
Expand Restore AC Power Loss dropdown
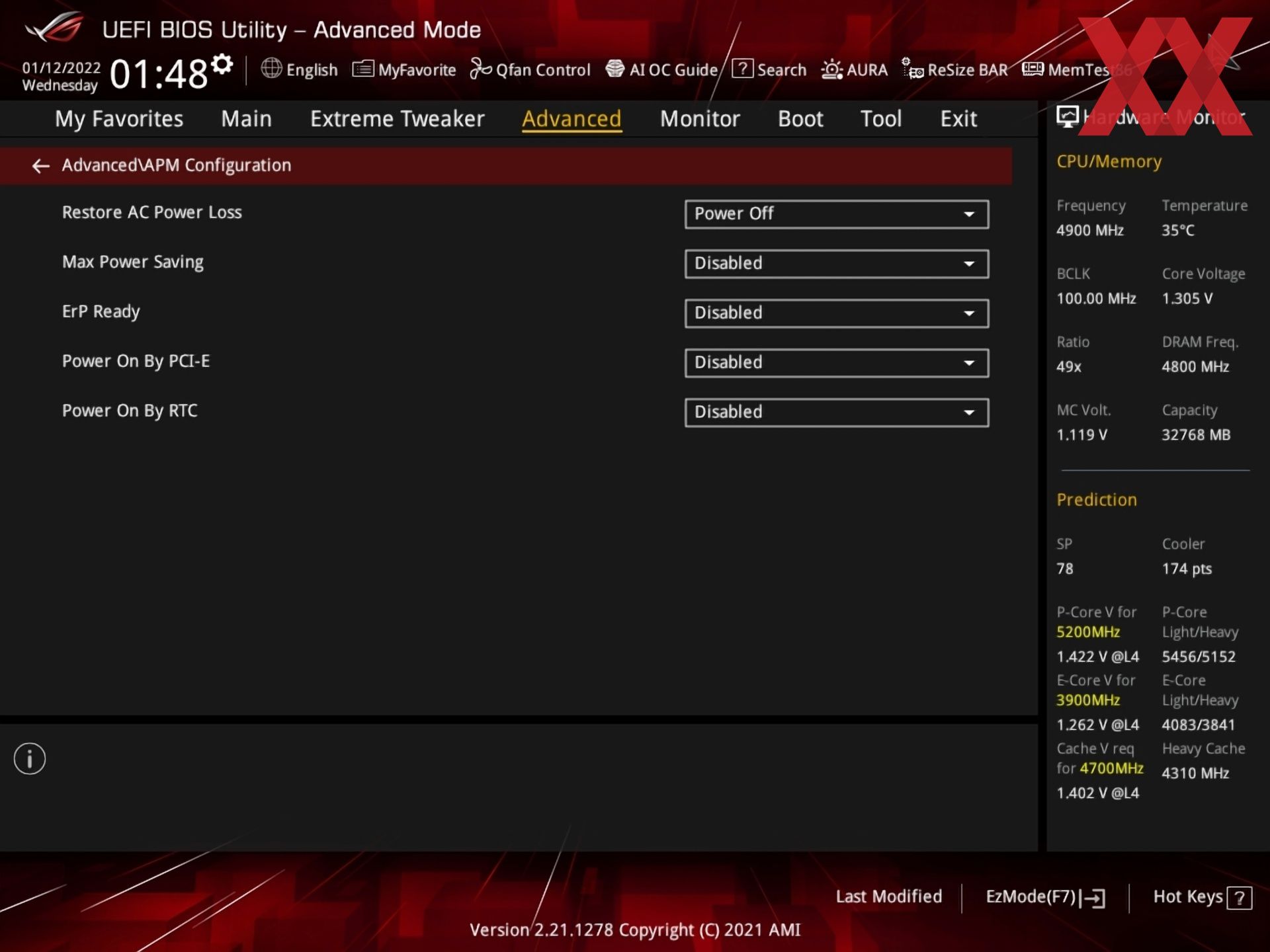(x=836, y=214)
